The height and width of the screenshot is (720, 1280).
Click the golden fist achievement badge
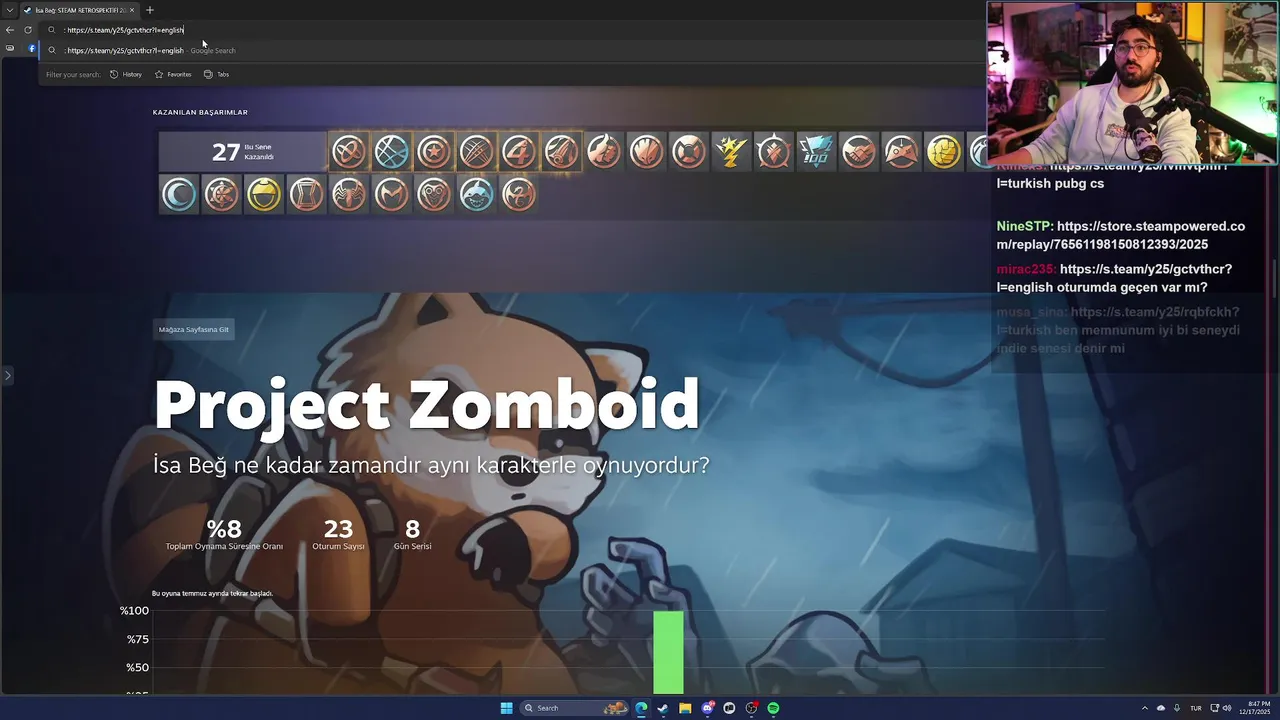coord(943,152)
